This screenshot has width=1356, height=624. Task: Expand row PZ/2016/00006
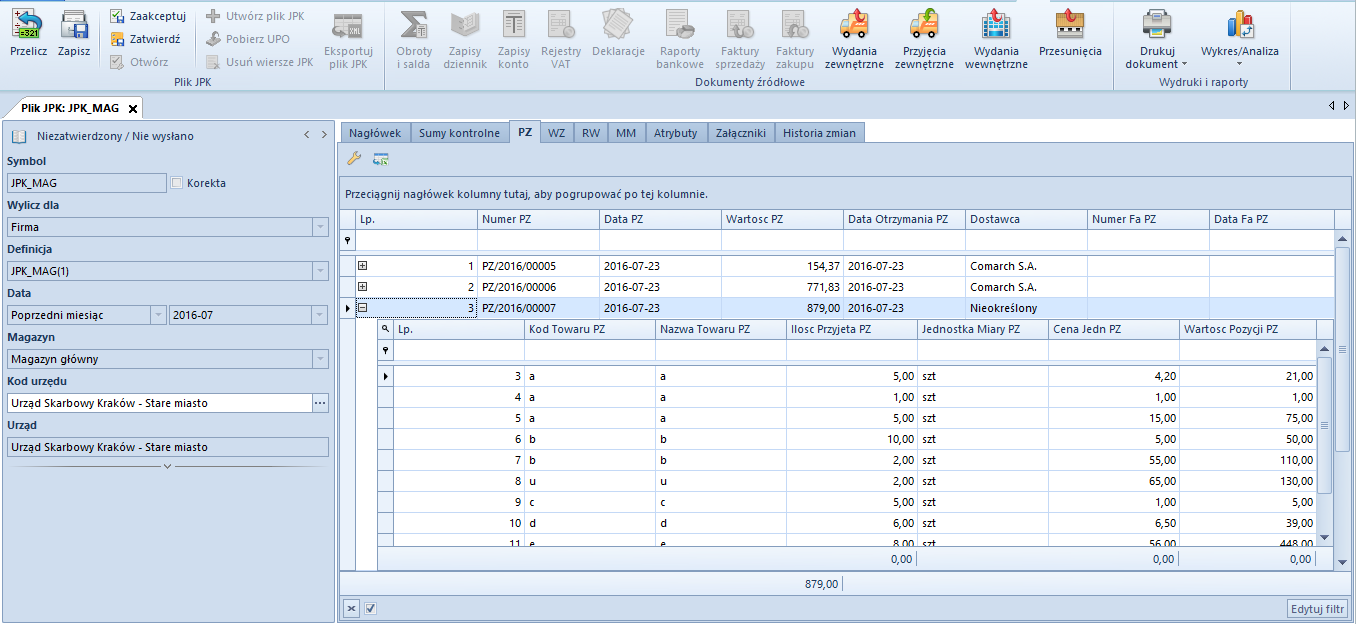[363, 287]
